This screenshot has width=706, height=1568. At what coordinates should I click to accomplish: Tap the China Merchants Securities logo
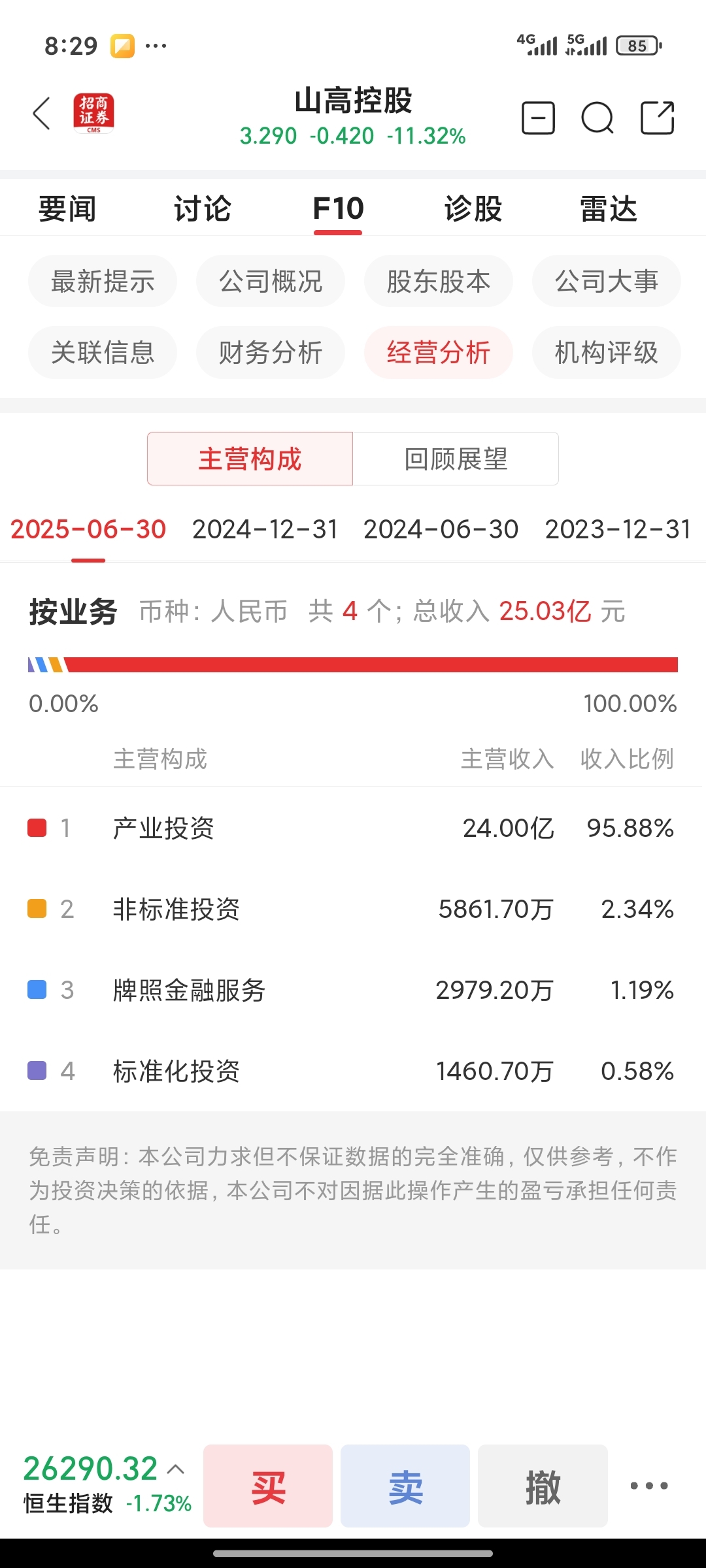93,113
